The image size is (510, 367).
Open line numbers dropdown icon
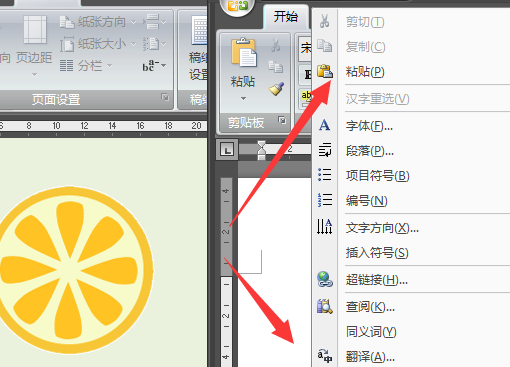(155, 44)
